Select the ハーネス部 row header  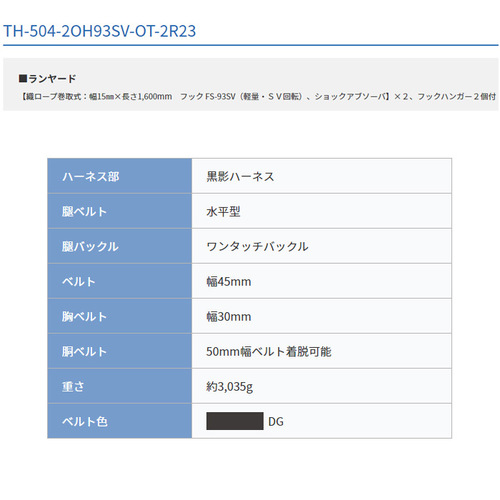(120, 176)
